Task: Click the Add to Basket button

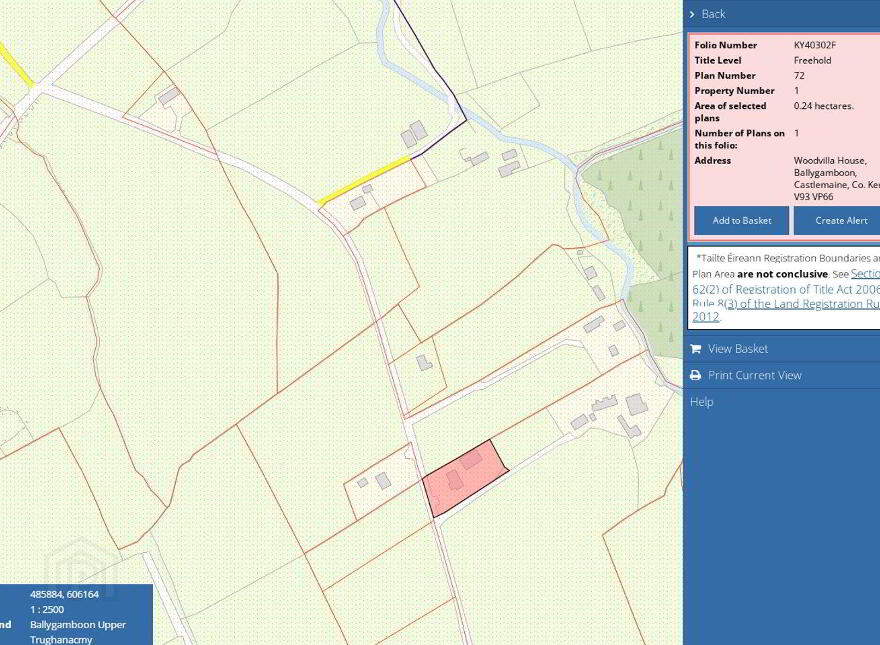Action: [741, 221]
